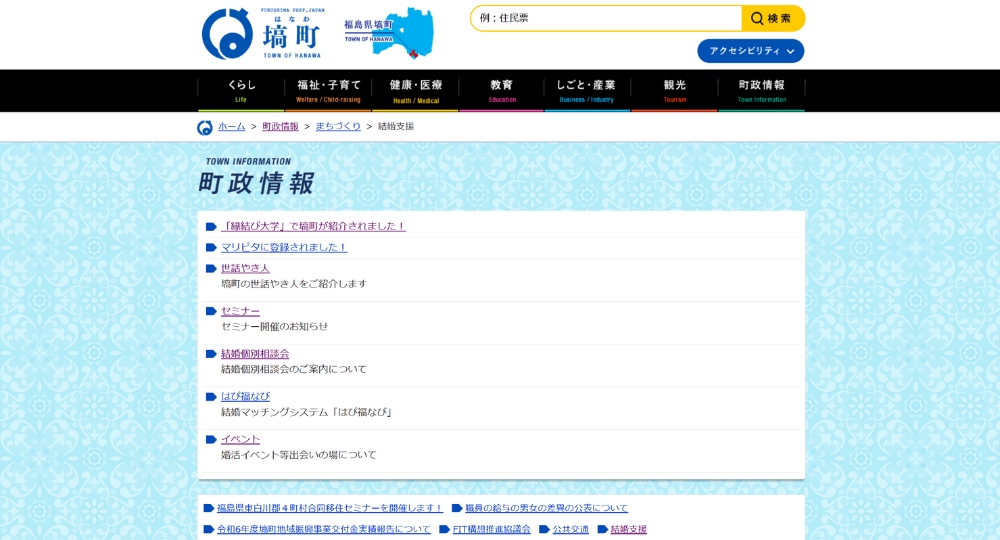
Task: Open the しごと・産業 menu
Action: click(587, 91)
